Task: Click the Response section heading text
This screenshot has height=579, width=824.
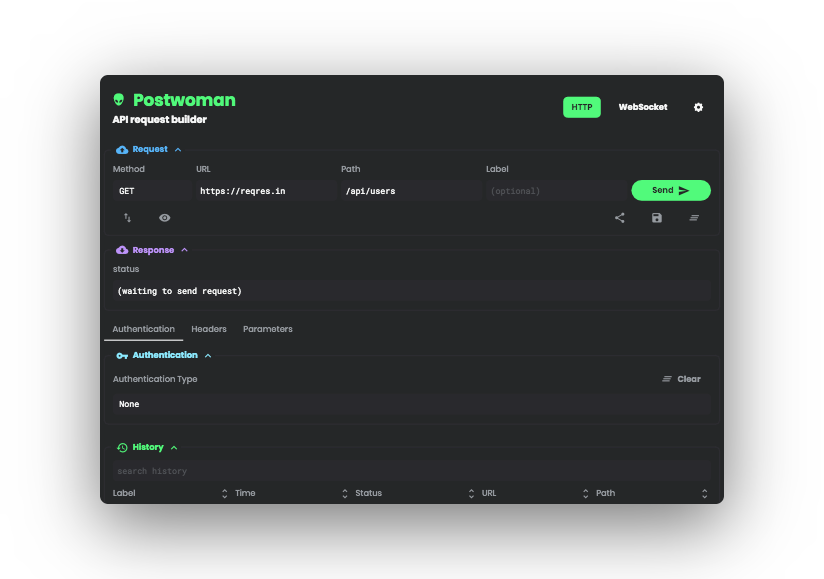Action: point(153,250)
